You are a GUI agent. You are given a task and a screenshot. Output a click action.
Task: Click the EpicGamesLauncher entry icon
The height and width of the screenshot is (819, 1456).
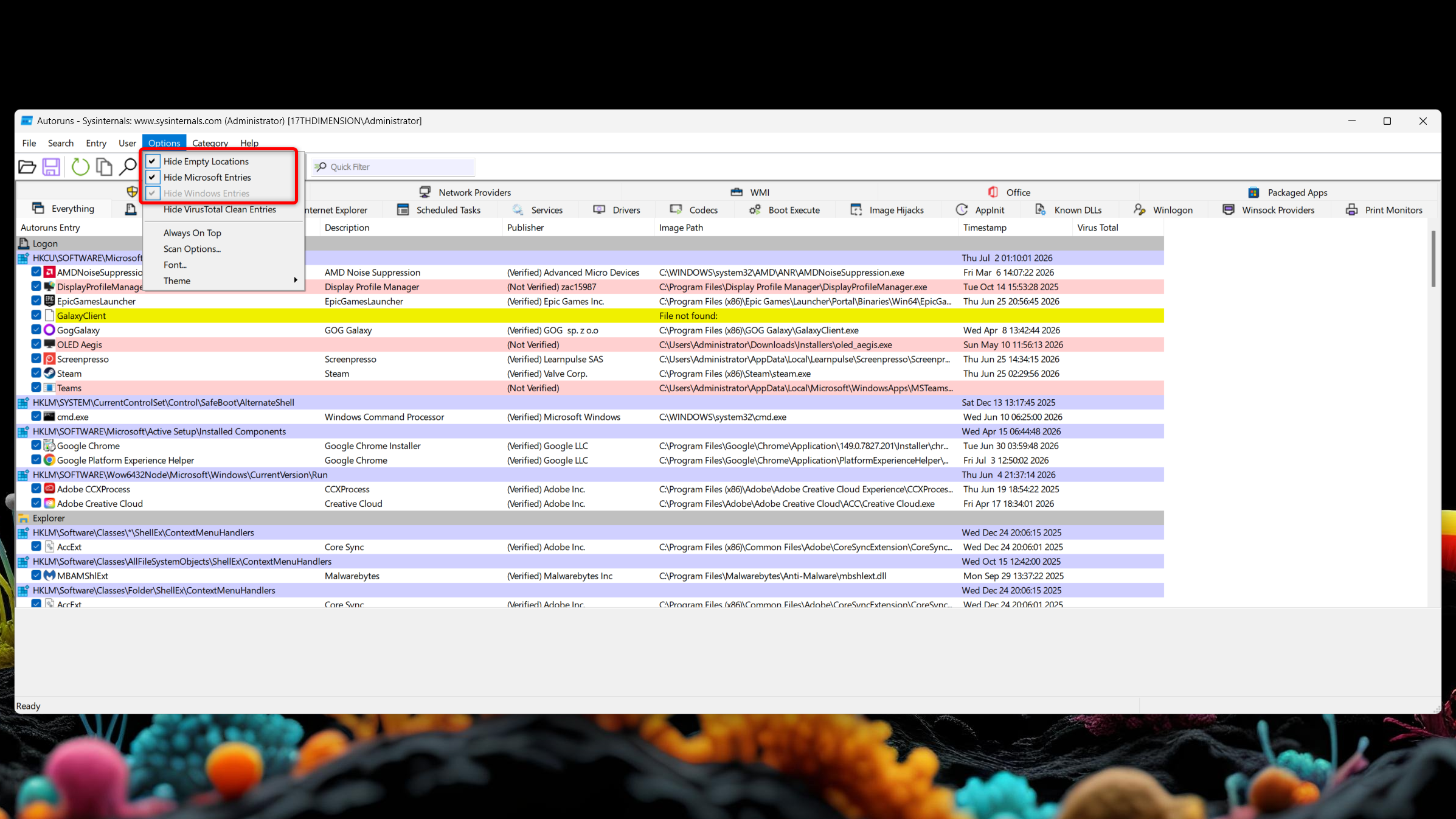[x=50, y=301]
